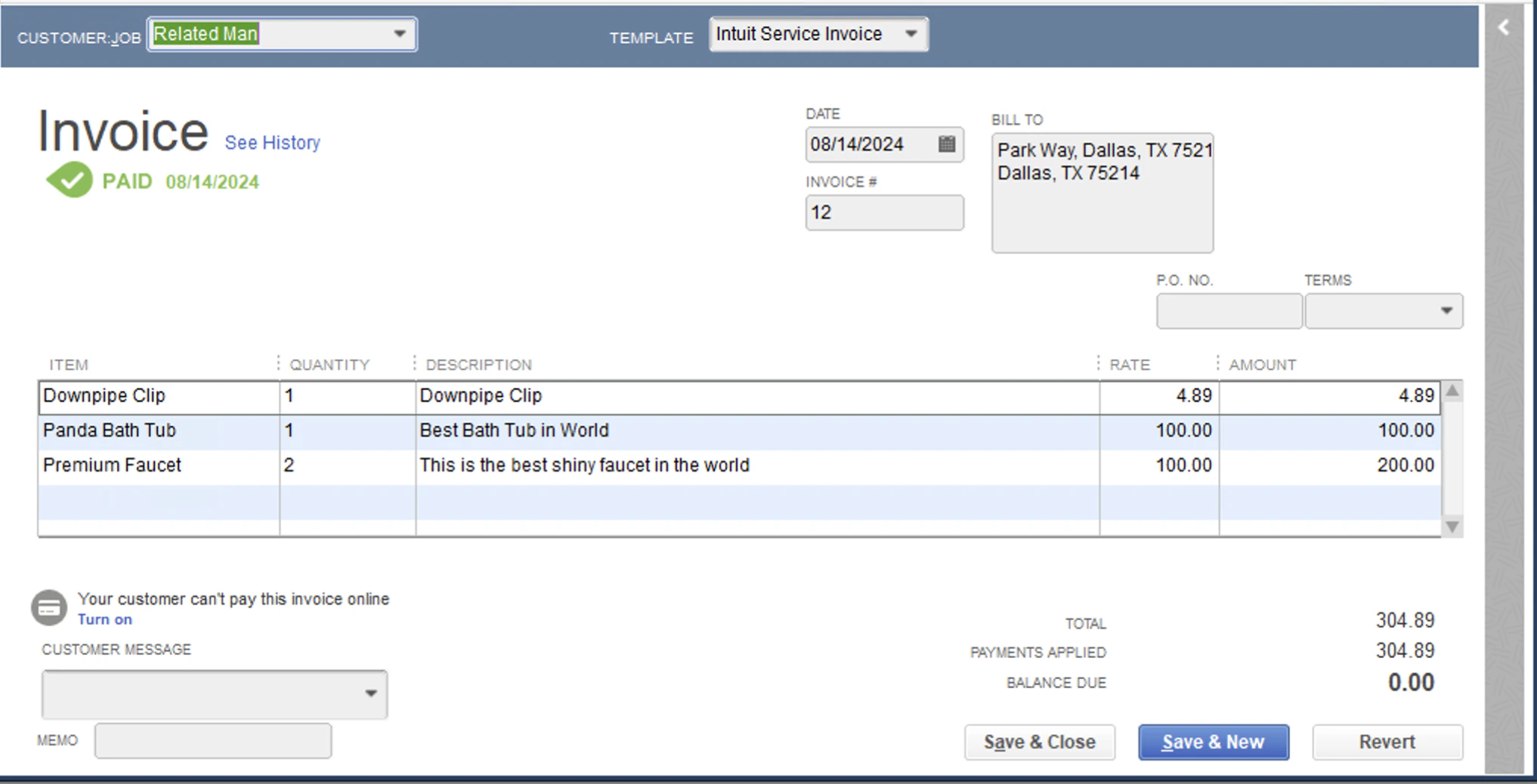1537x784 pixels.
Task: Click the 4.89 rate for Downpipe Clip
Action: pos(1159,396)
